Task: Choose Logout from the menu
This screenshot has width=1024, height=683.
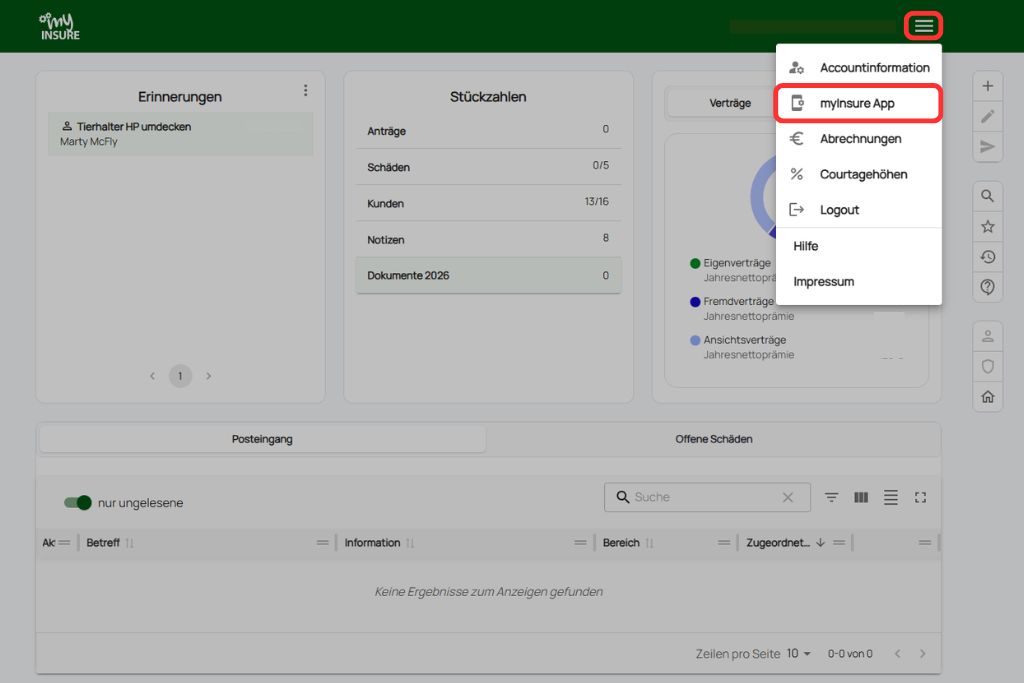Action: tap(839, 210)
